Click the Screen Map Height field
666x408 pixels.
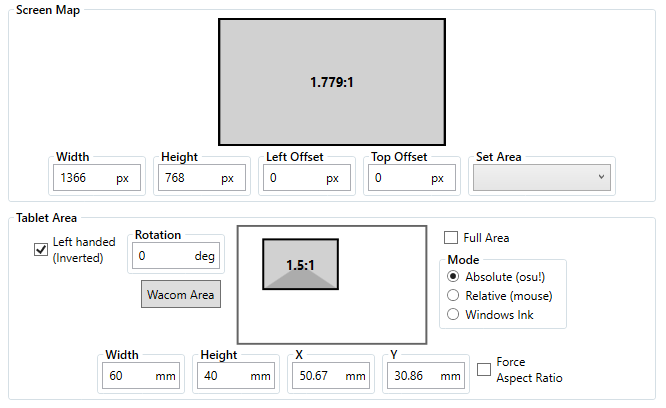[x=202, y=177]
